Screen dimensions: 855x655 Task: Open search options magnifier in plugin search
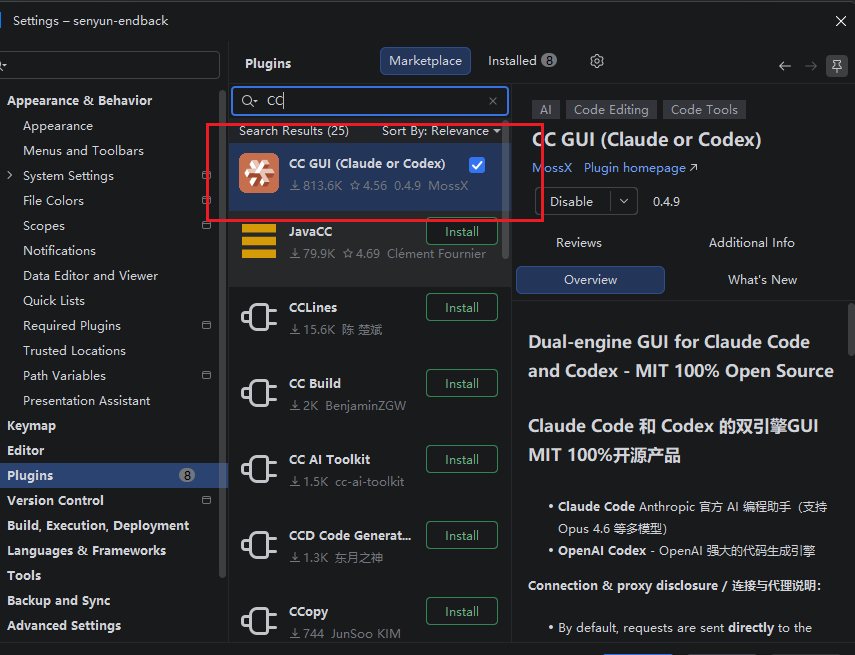pos(249,101)
